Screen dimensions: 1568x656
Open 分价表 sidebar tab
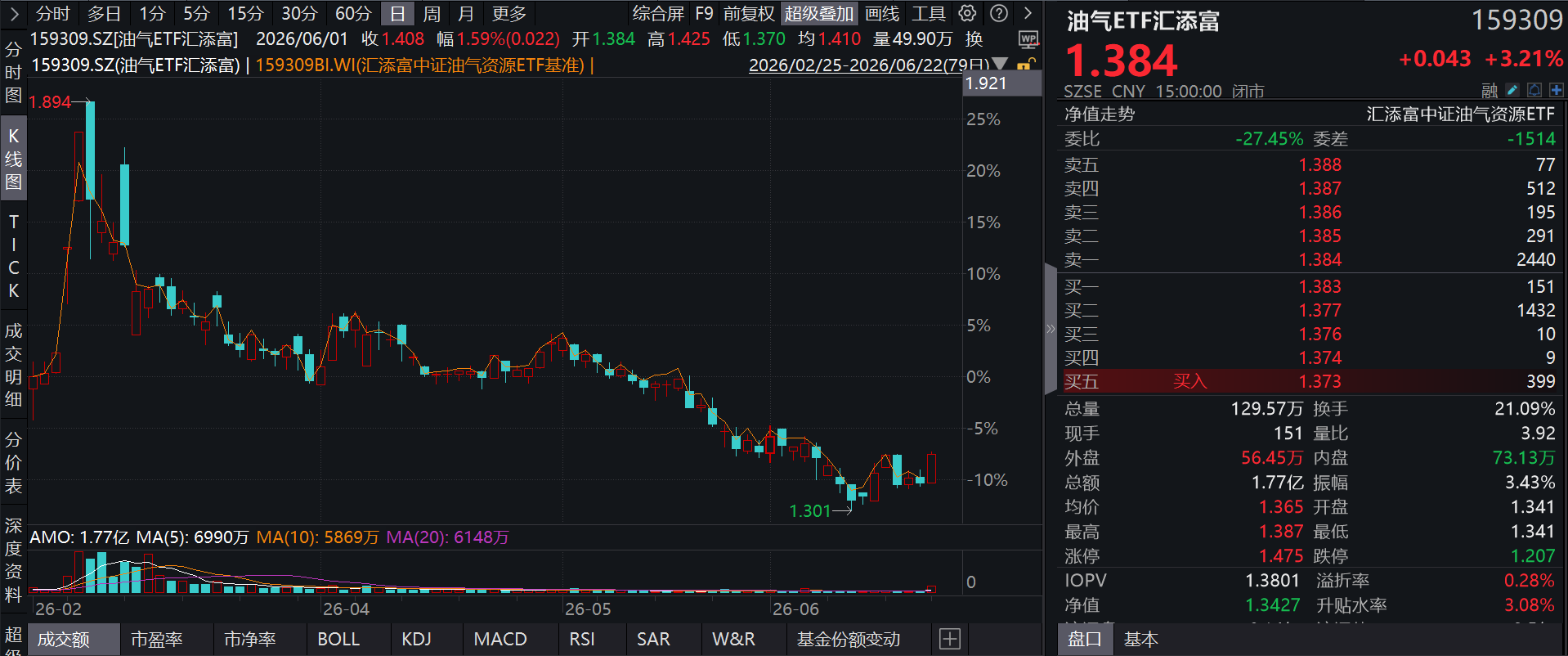pos(13,463)
